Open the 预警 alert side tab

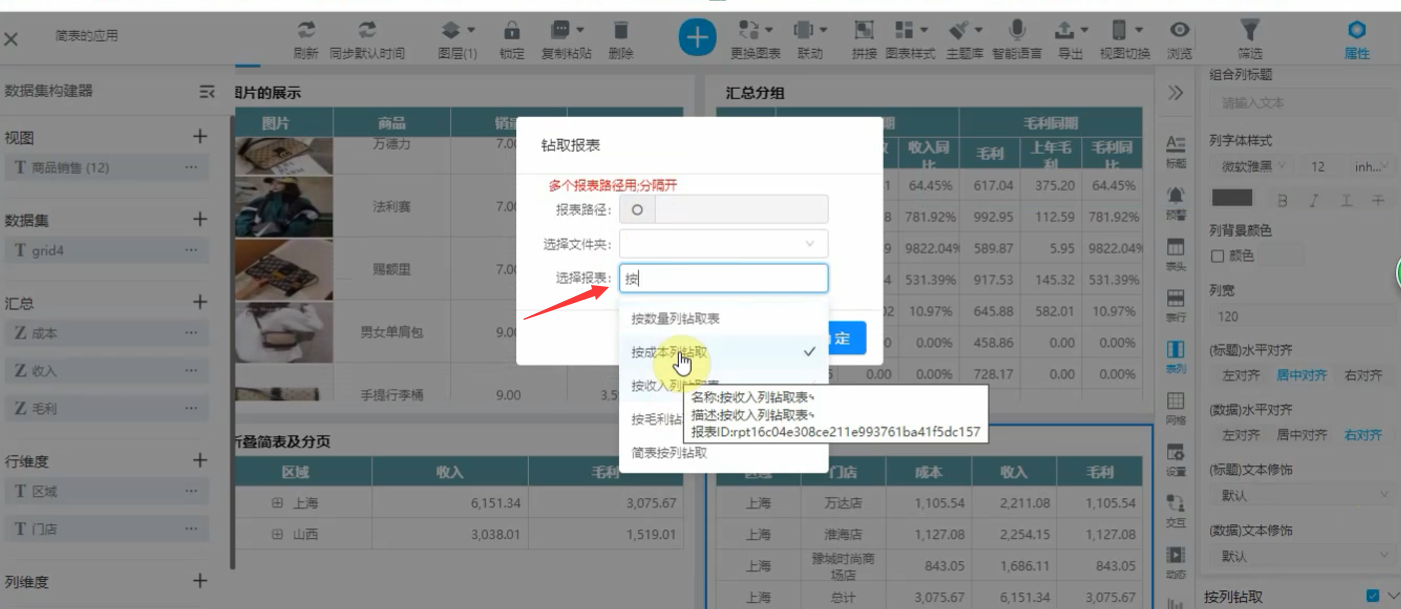1177,203
